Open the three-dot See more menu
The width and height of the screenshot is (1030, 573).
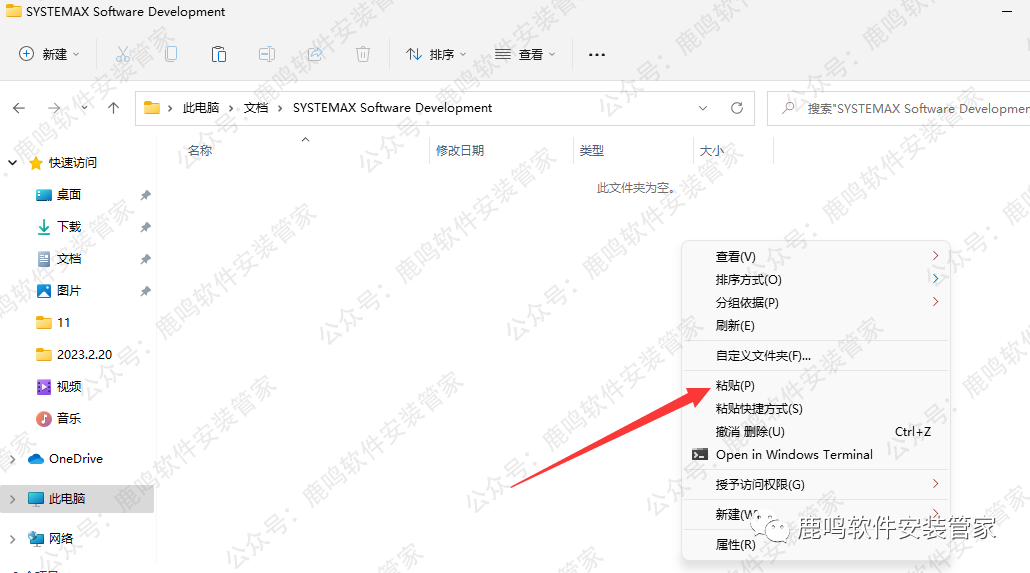click(x=597, y=54)
